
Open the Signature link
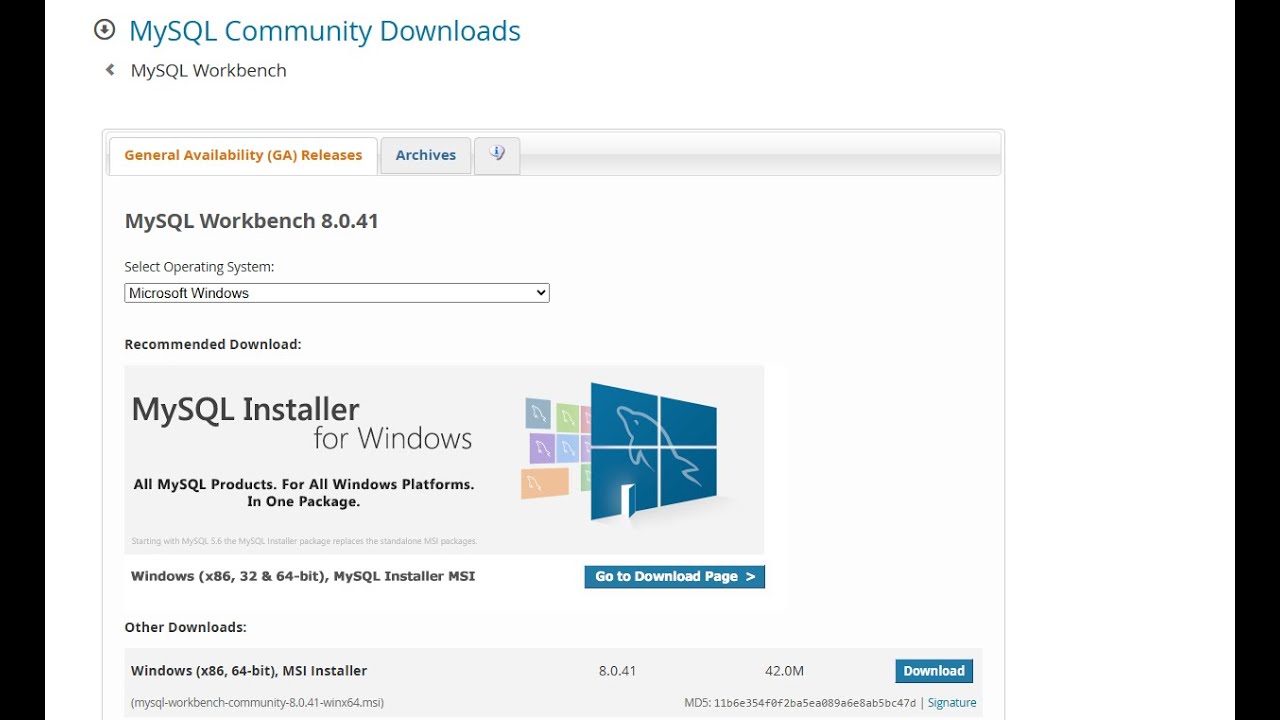[x=952, y=703]
